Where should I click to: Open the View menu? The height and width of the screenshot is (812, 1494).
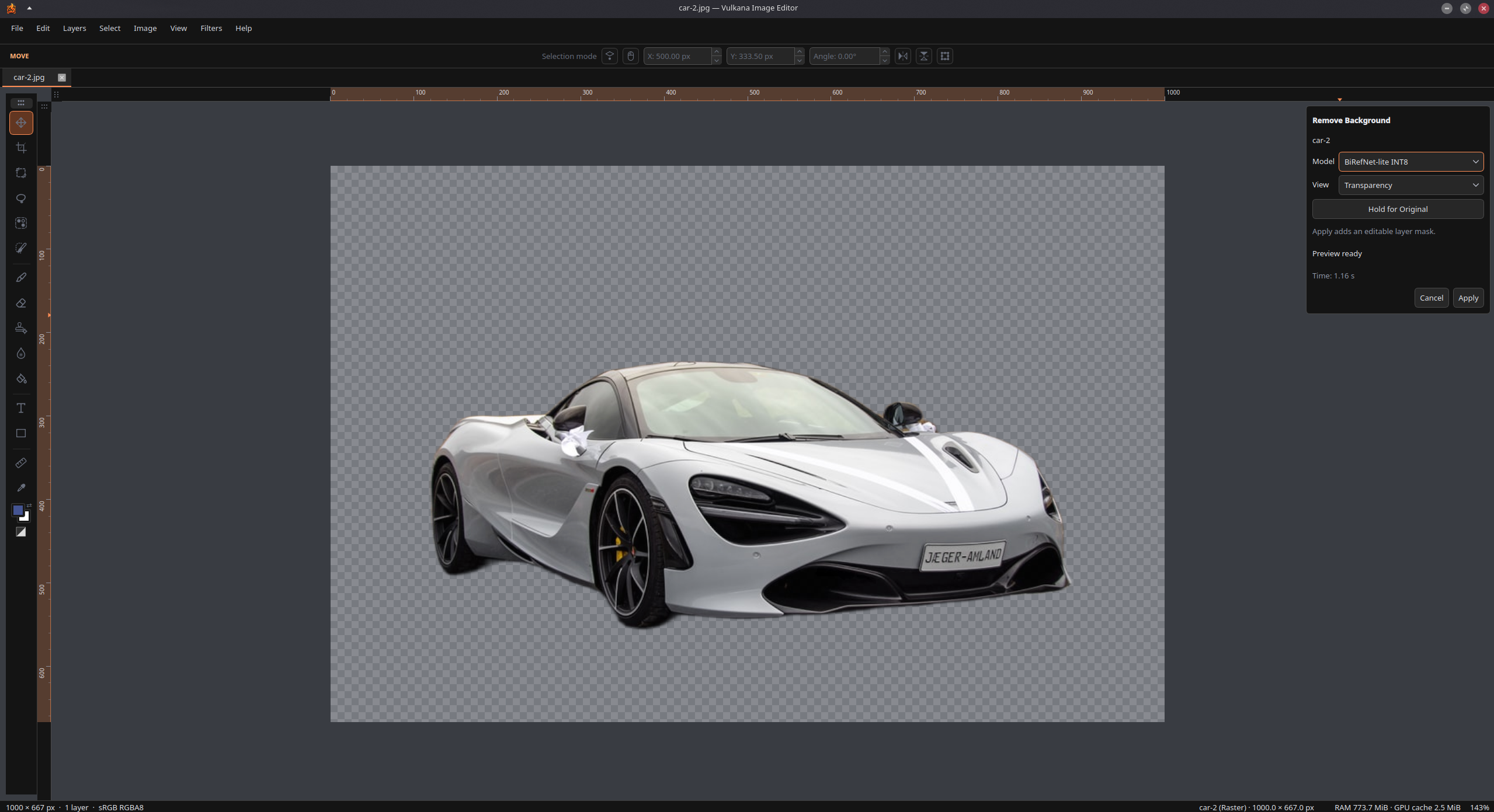178,28
